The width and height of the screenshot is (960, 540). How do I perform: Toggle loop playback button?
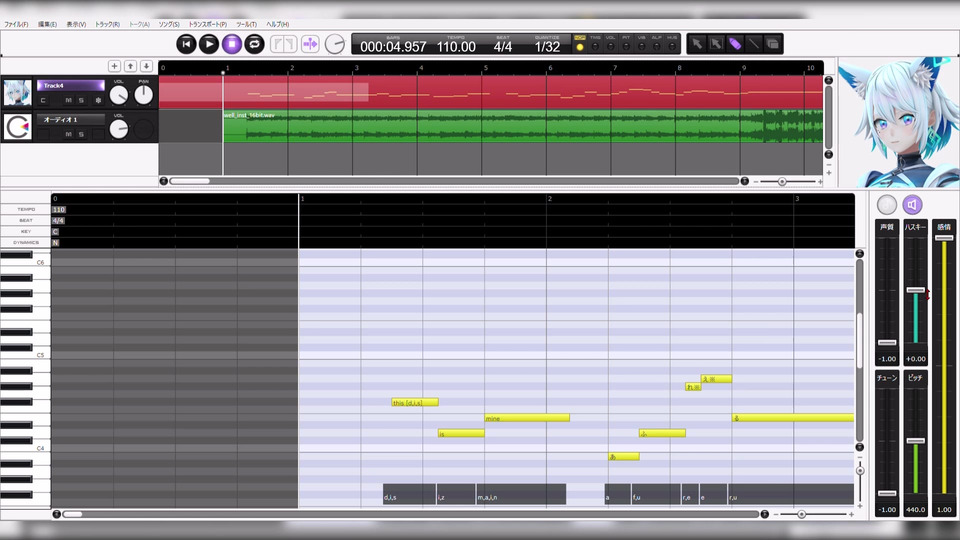pos(254,44)
